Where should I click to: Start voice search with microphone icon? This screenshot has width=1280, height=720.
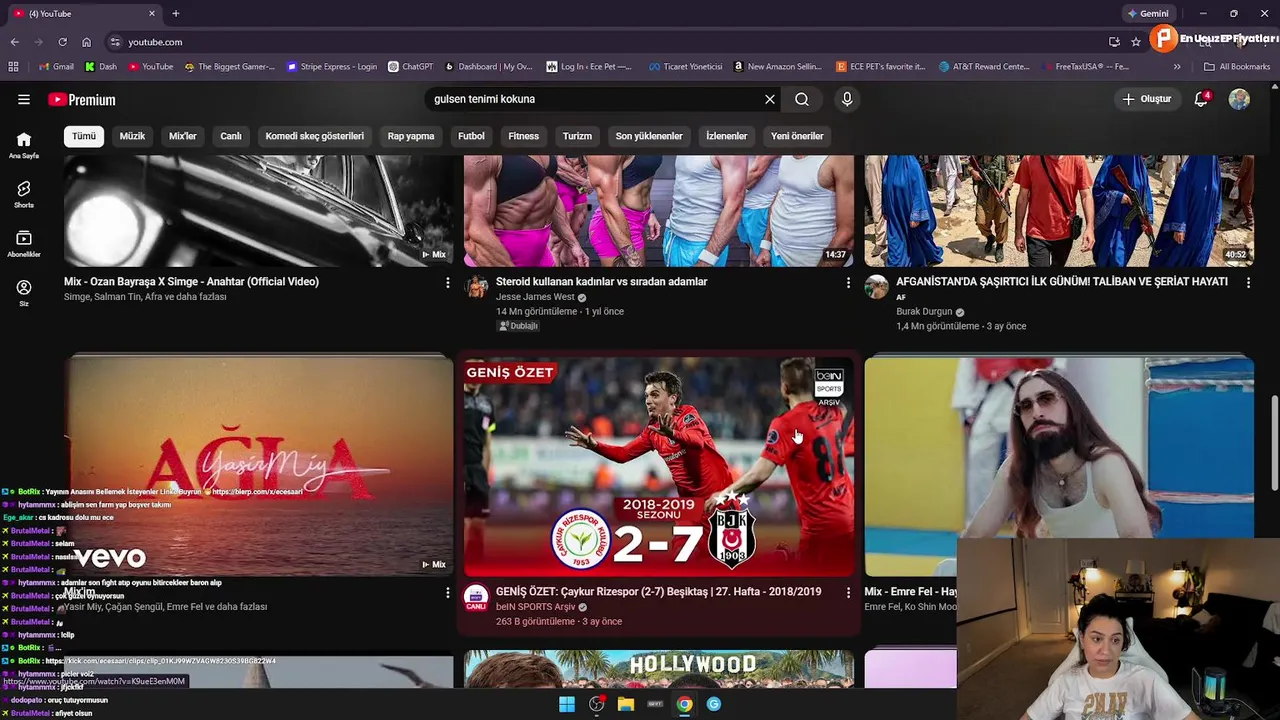click(x=847, y=99)
